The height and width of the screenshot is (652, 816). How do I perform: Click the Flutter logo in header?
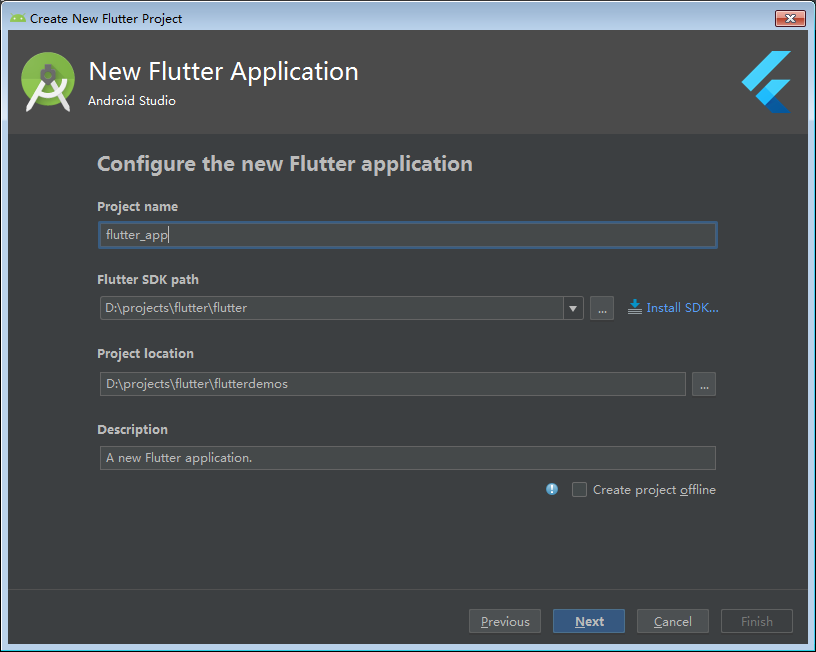(x=766, y=82)
